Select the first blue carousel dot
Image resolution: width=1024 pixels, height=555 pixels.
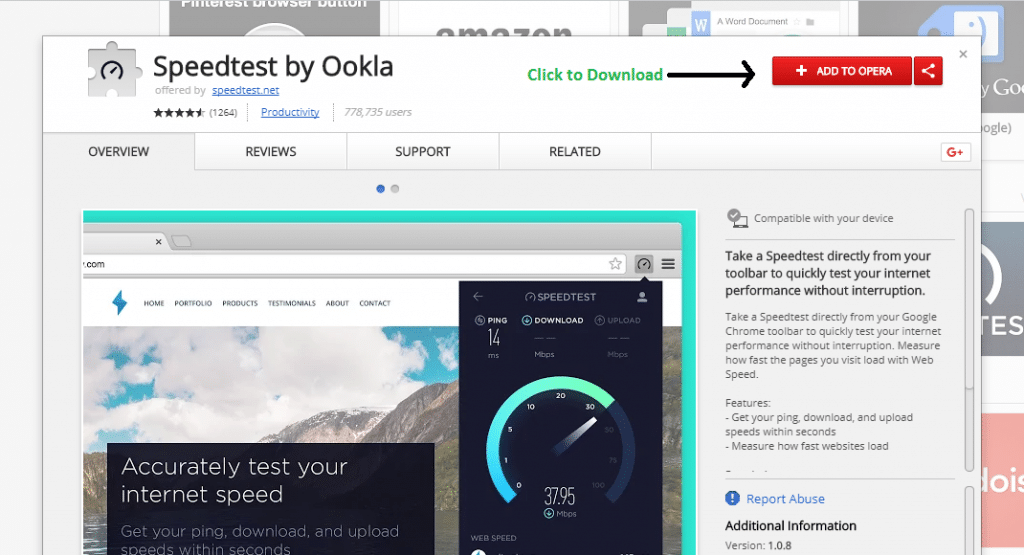click(x=381, y=189)
